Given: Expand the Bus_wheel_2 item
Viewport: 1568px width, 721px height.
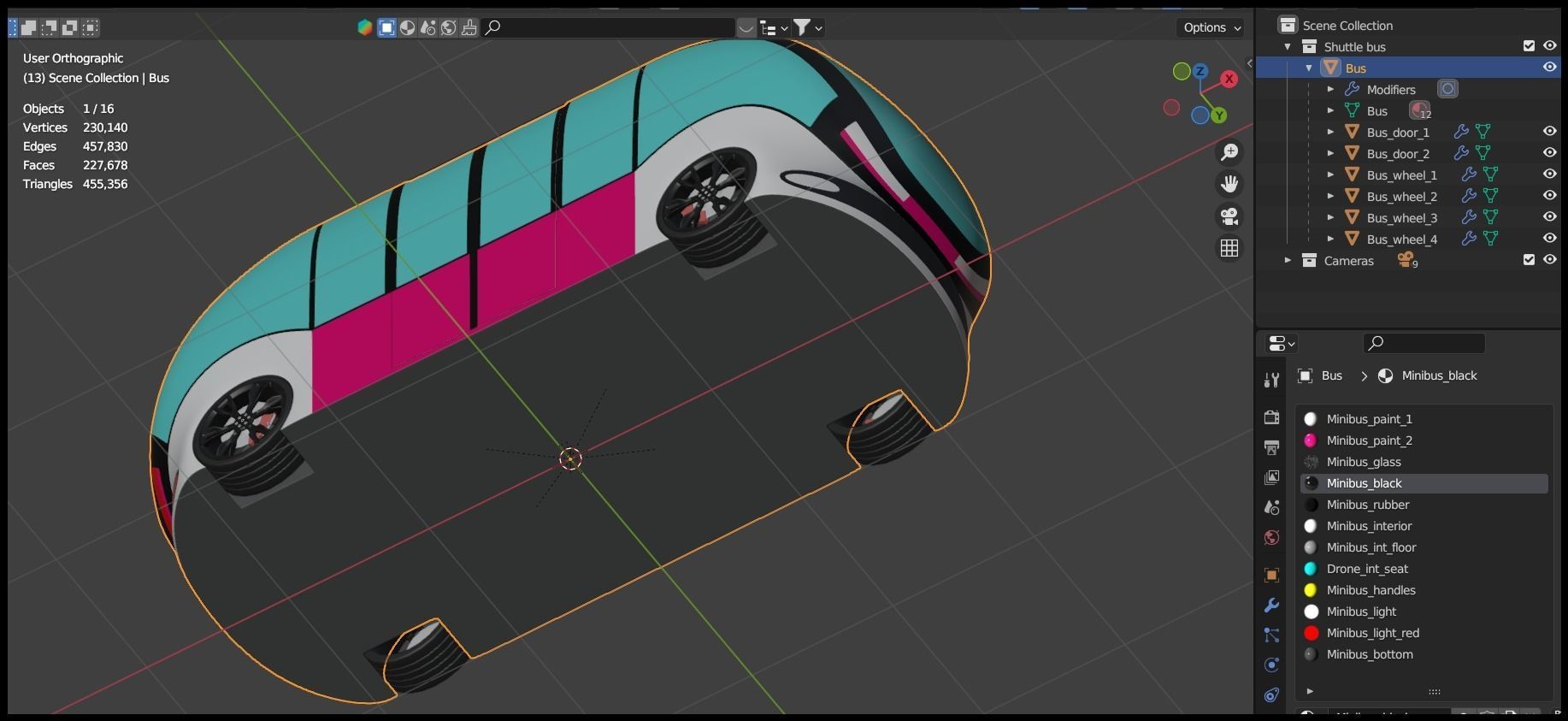Looking at the screenshot, I should click(x=1330, y=196).
